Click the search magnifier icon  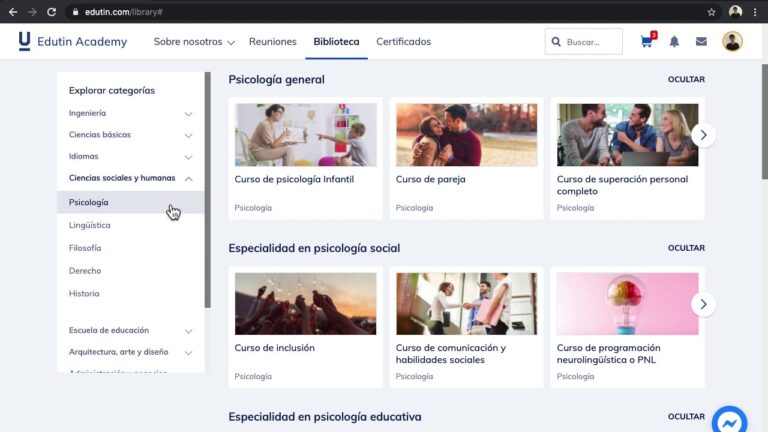(556, 42)
